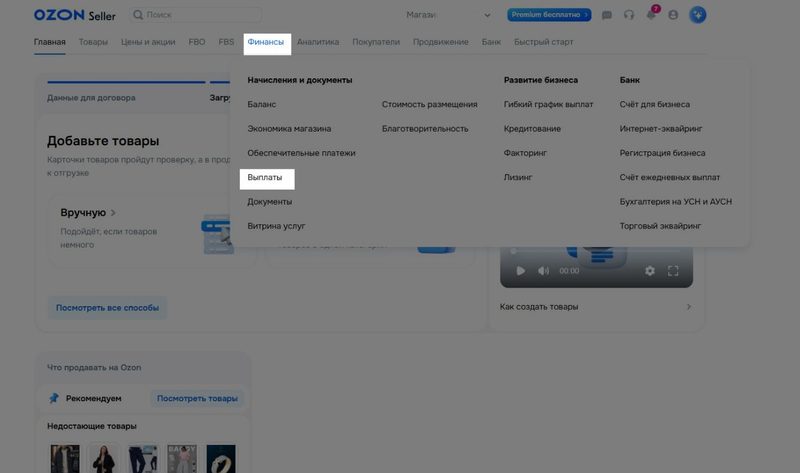
Task: Open the Аналитика tab
Action: [318, 42]
